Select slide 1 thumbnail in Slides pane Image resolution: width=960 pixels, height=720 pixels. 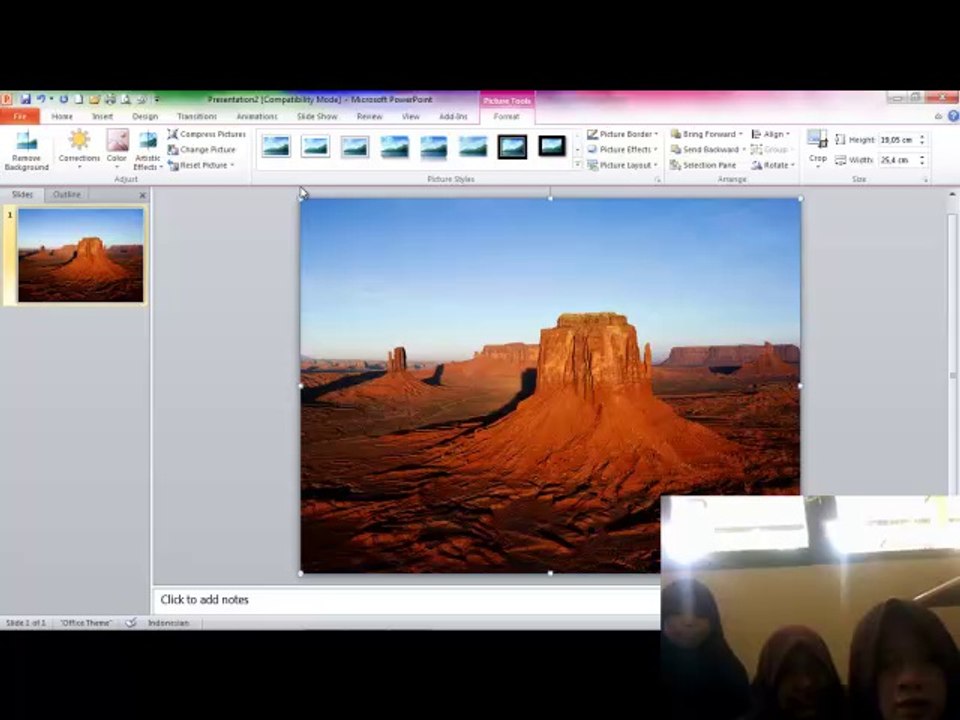80,255
